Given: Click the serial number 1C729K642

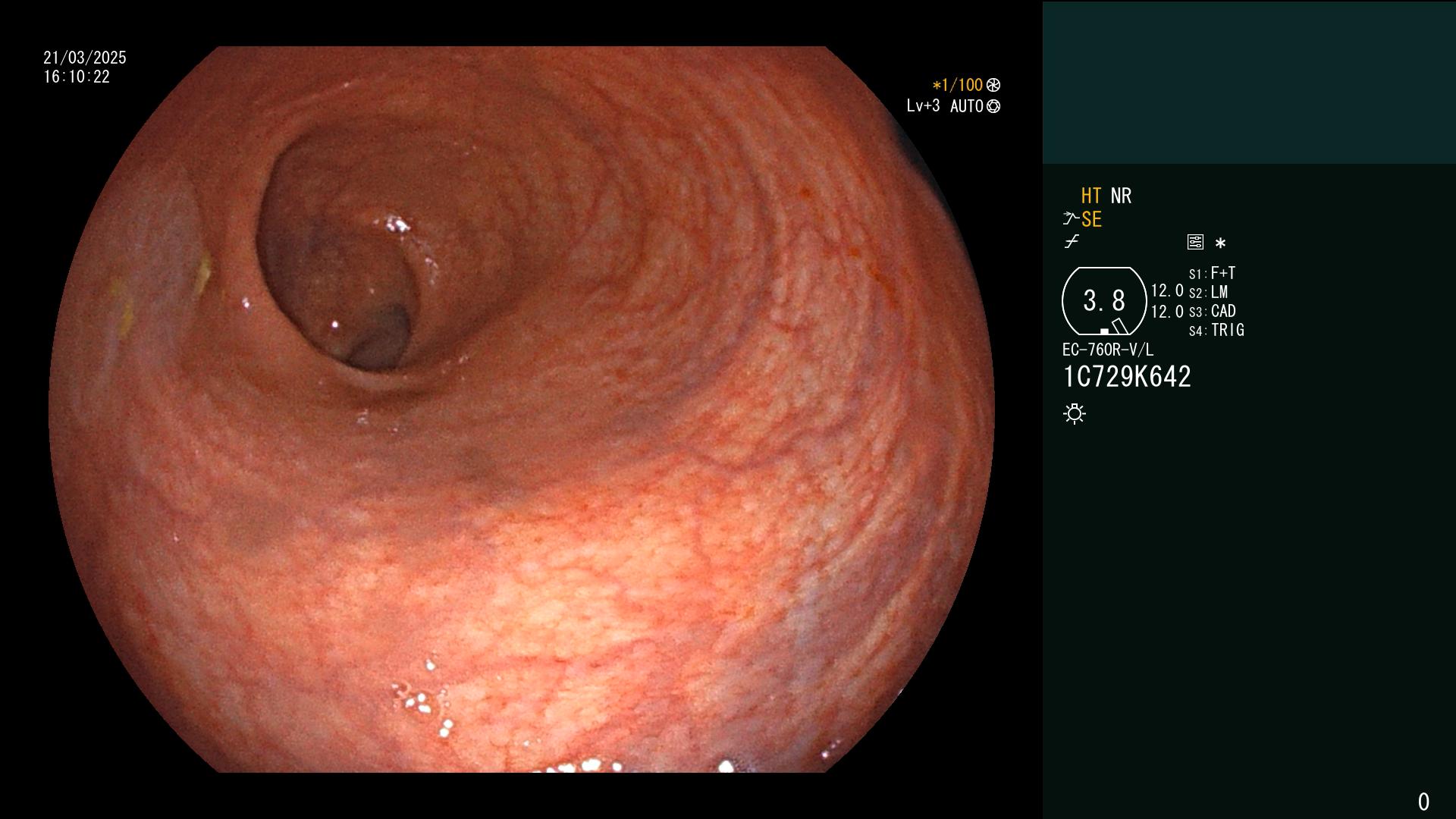Looking at the screenshot, I should click(x=1127, y=377).
